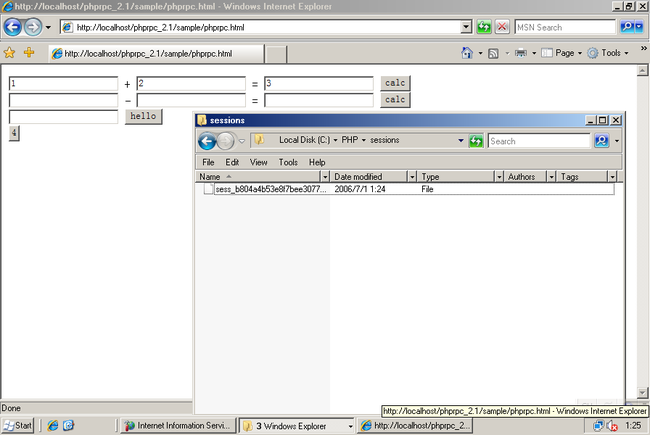Open the IE Page menu
This screenshot has height=435, width=650.
tap(562, 53)
